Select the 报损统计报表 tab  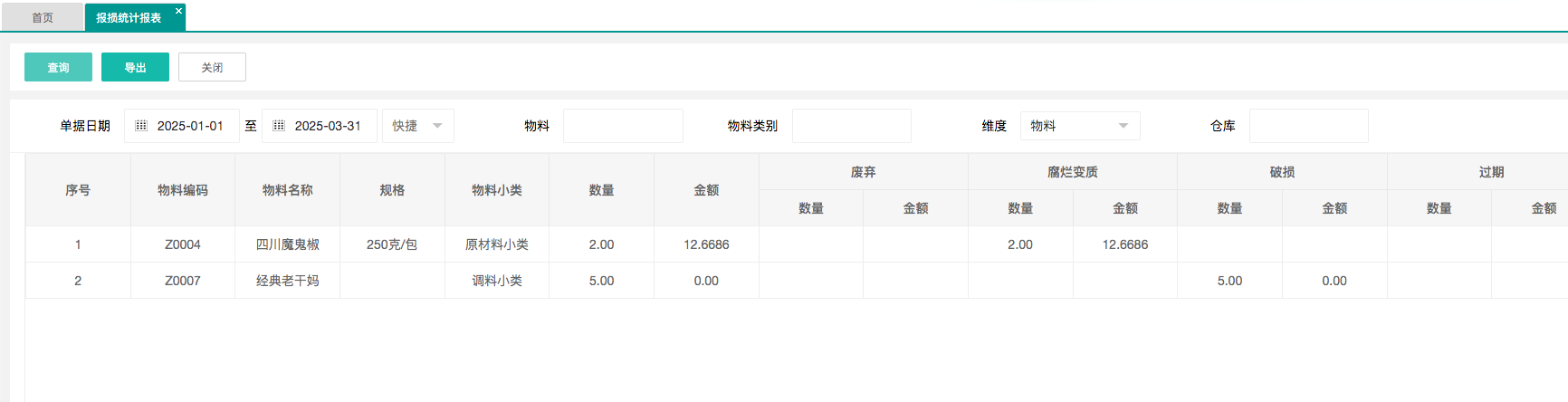(129, 17)
